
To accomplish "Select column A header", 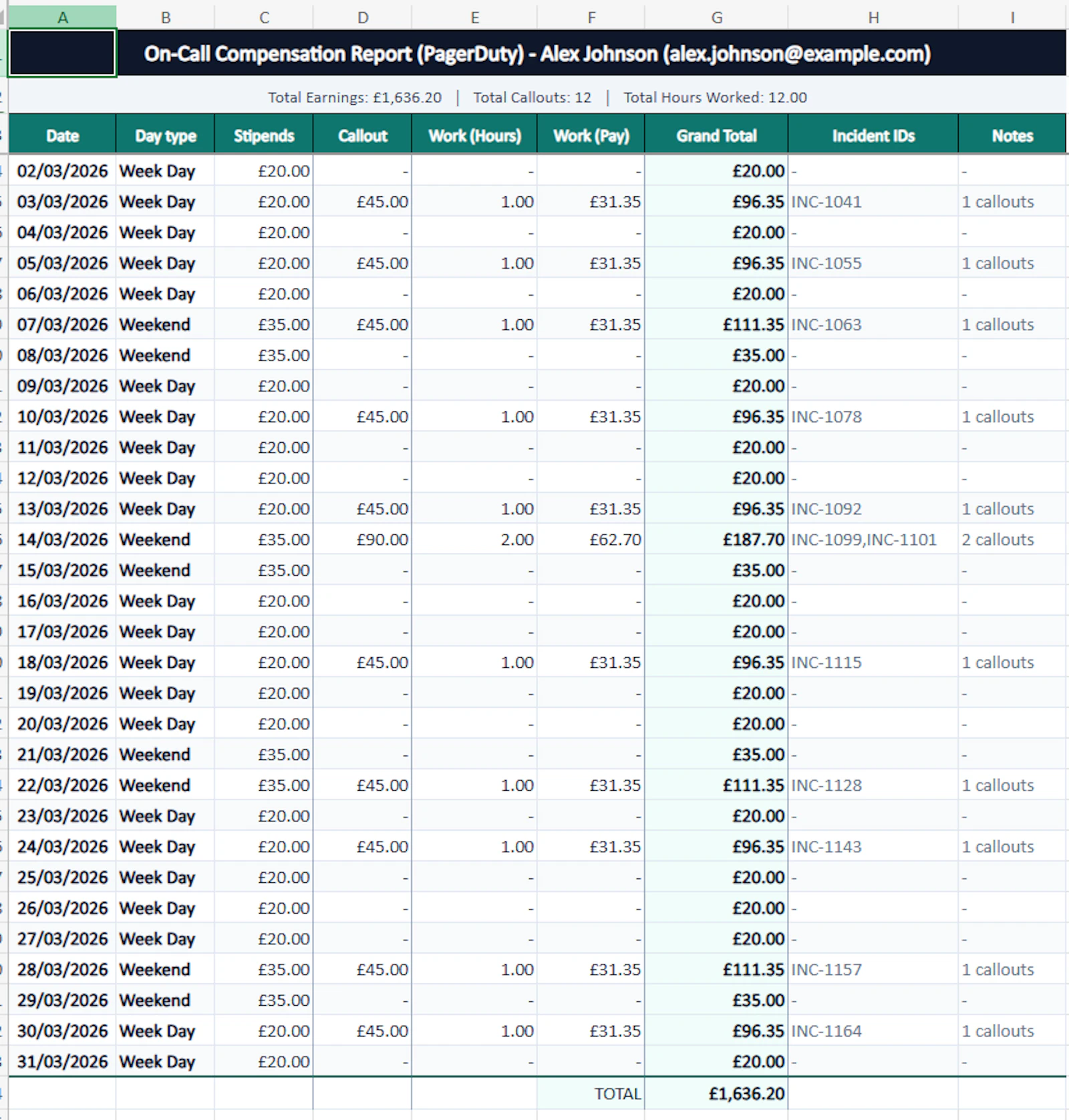I will coord(62,17).
